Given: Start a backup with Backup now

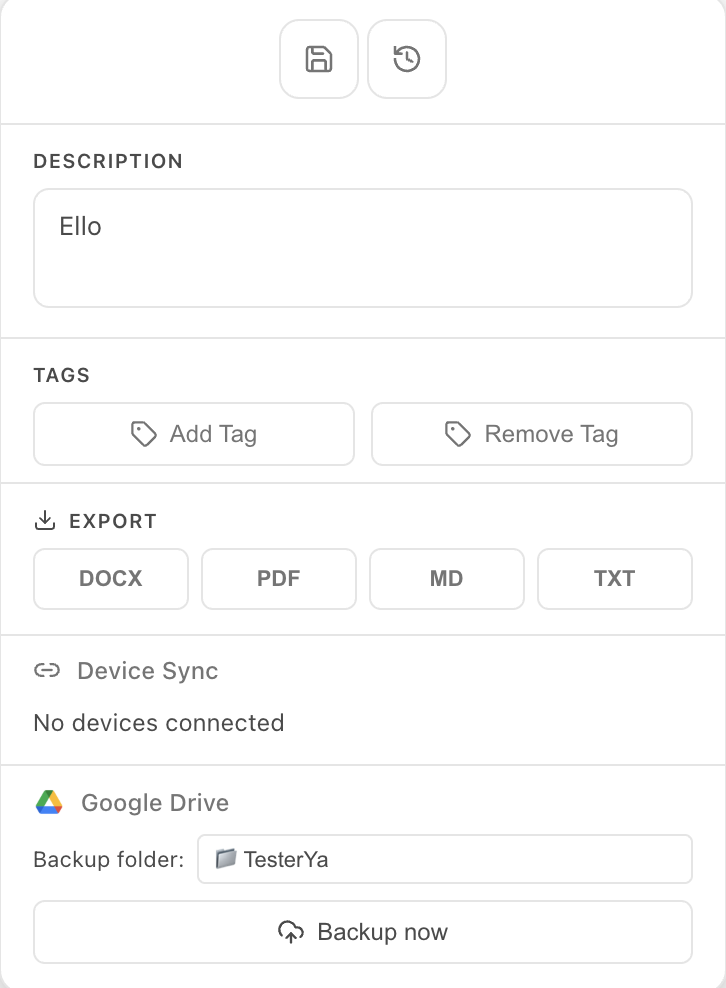Looking at the screenshot, I should 362,932.
